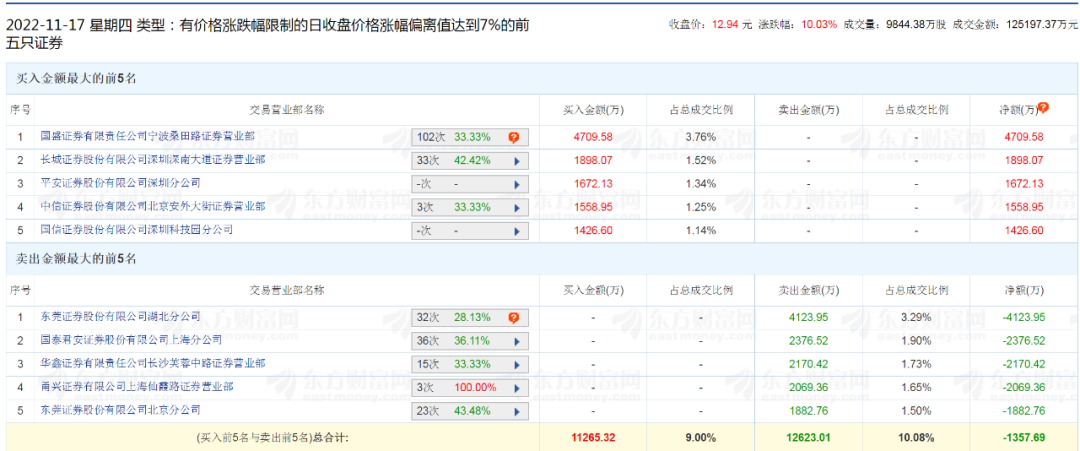Click net value -2170.42
Image resolution: width=1080 pixels, height=451 pixels.
(x=1023, y=364)
